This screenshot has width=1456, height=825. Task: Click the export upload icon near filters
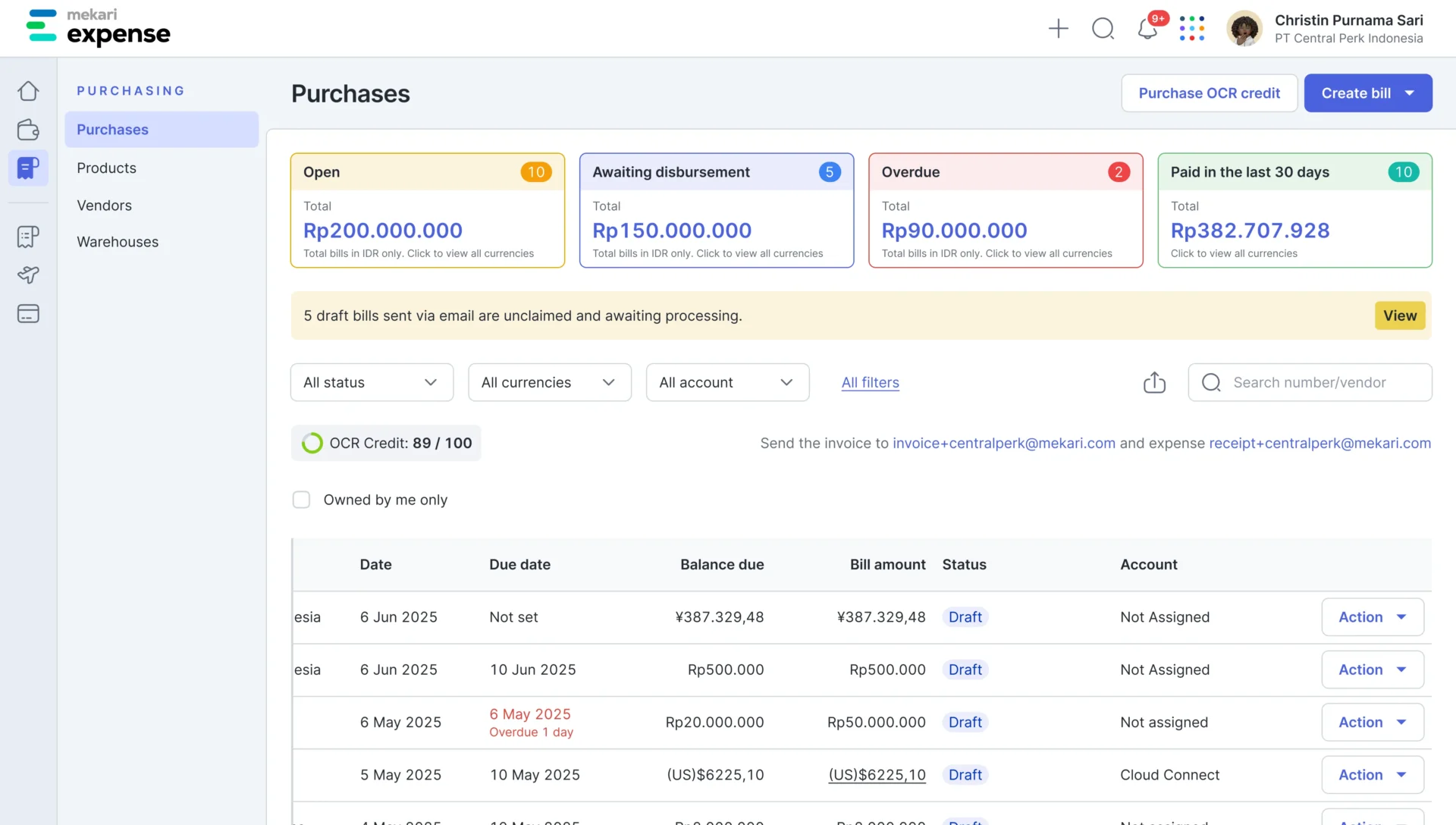coord(1154,382)
